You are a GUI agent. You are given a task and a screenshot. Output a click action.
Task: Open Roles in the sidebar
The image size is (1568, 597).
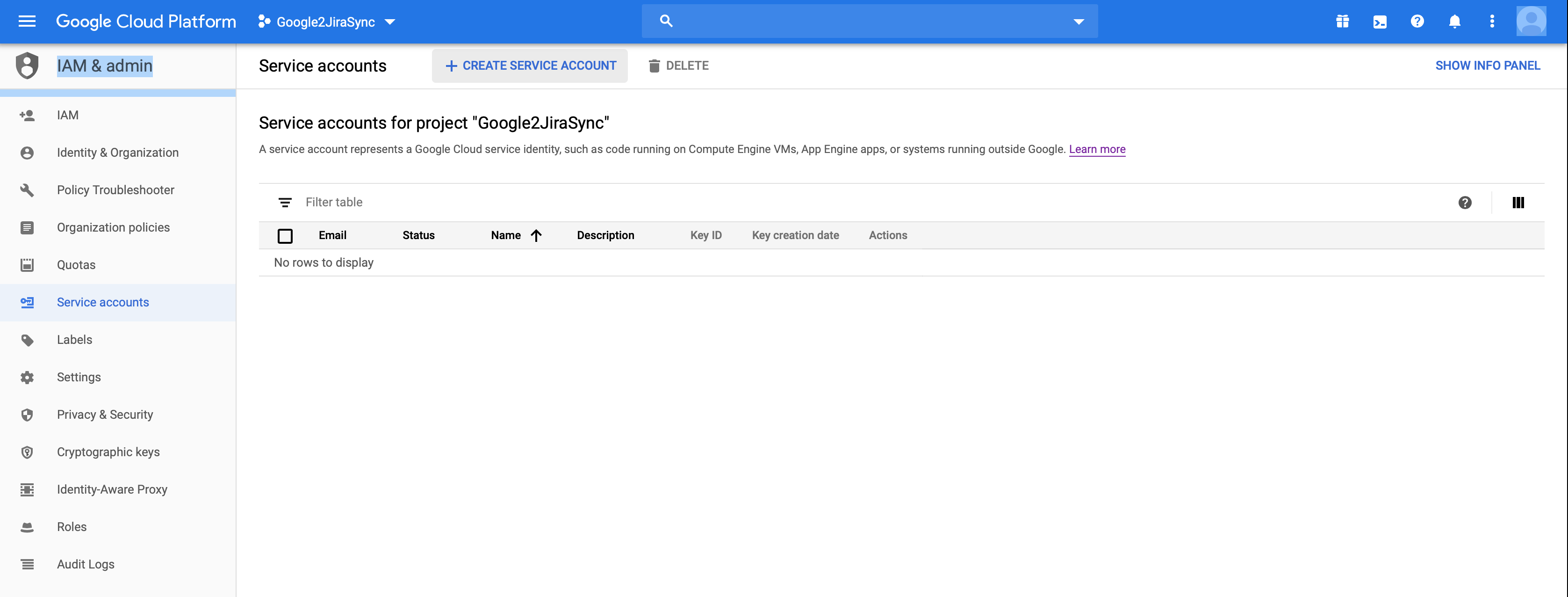pos(72,527)
